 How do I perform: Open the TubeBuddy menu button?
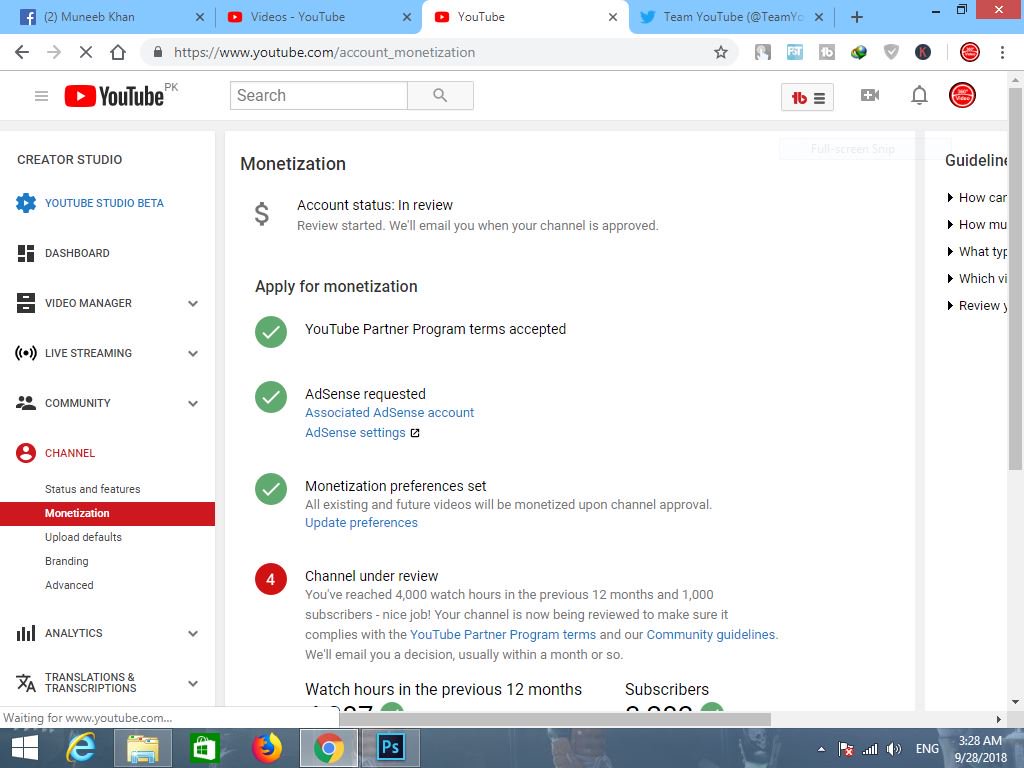pos(807,98)
